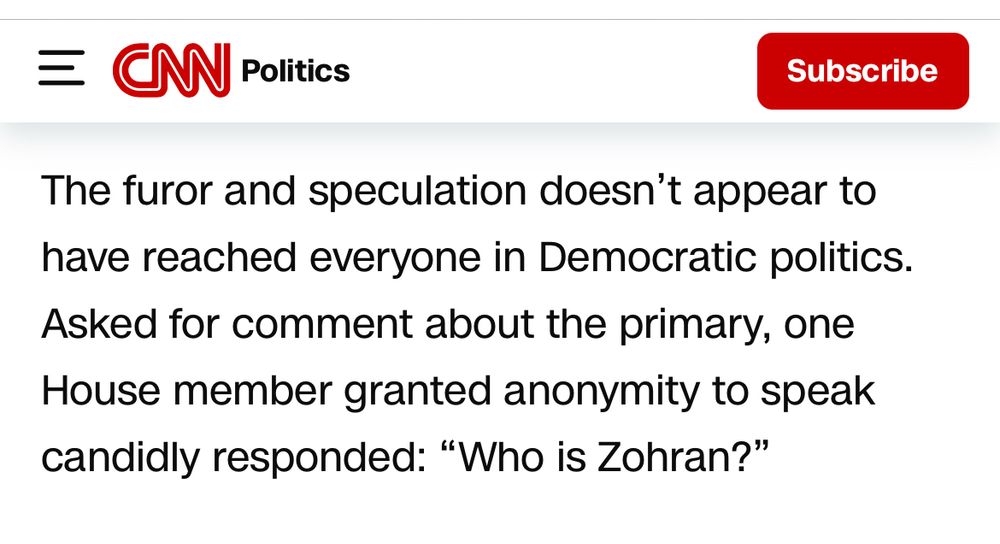
Task: Click the word "furor" in first line
Action: 166,191
